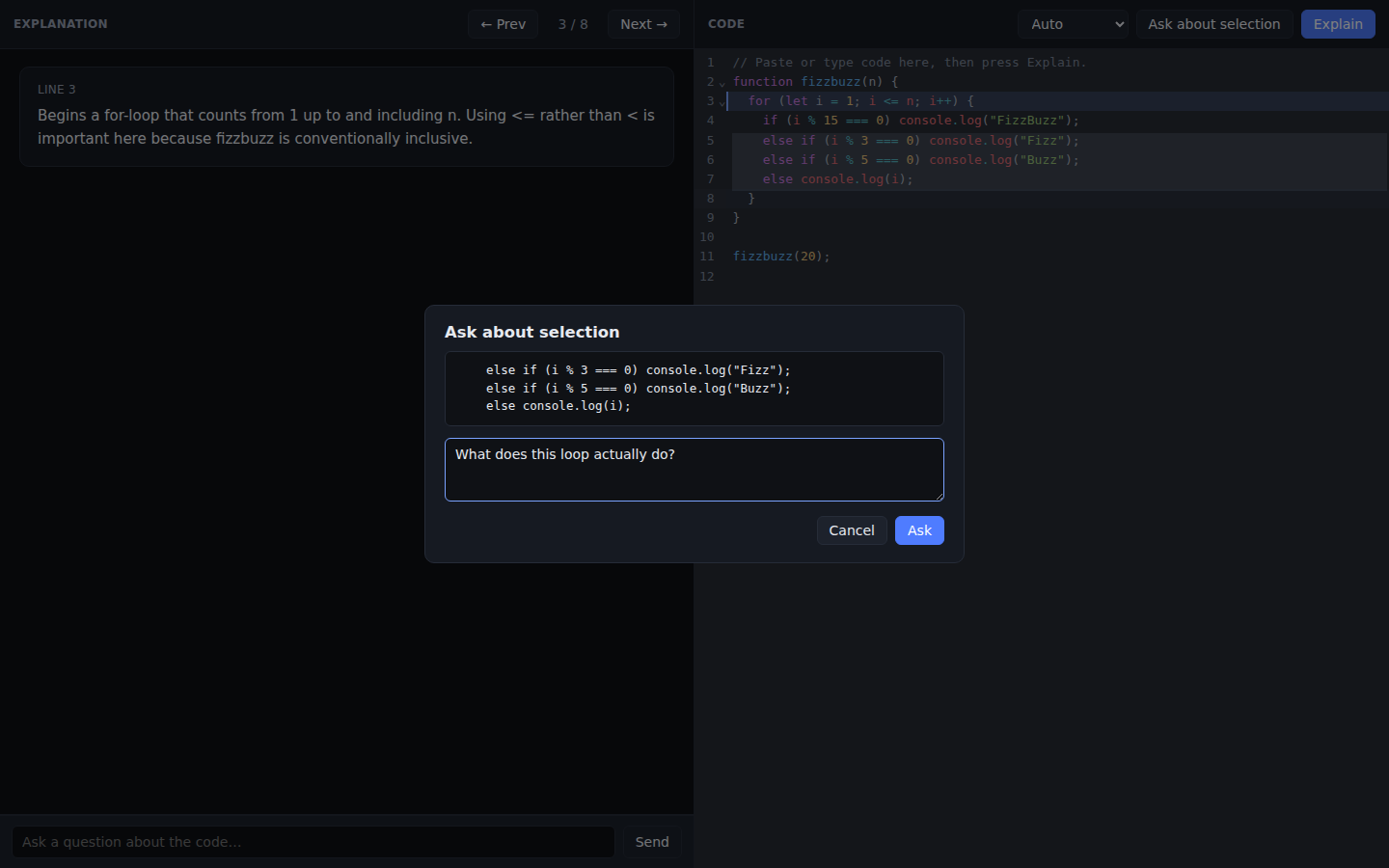
Task: Click the 'function fizzbuzz(n) {' code line
Action: point(816,82)
